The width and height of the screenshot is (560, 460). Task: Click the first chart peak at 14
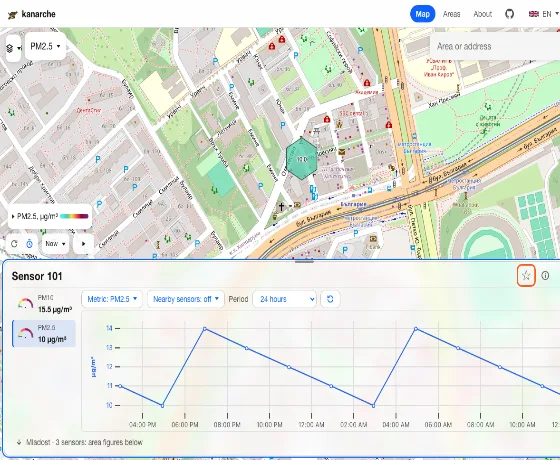click(205, 328)
